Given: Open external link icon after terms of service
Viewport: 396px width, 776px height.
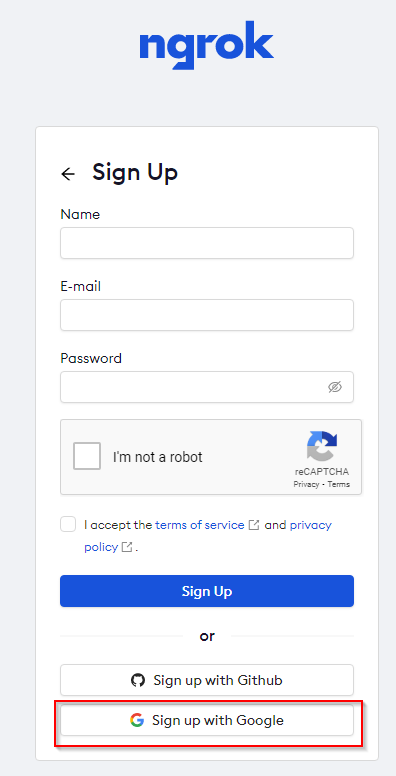Looking at the screenshot, I should 254,525.
